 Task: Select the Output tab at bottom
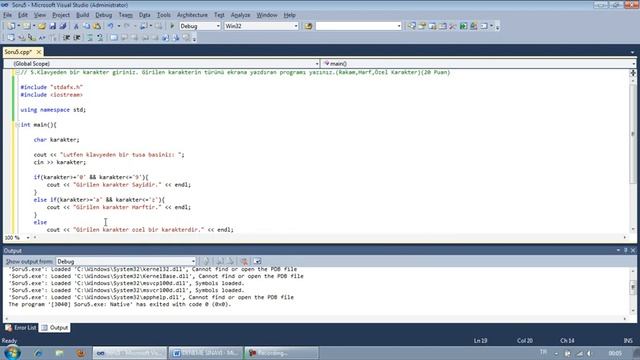point(55,328)
